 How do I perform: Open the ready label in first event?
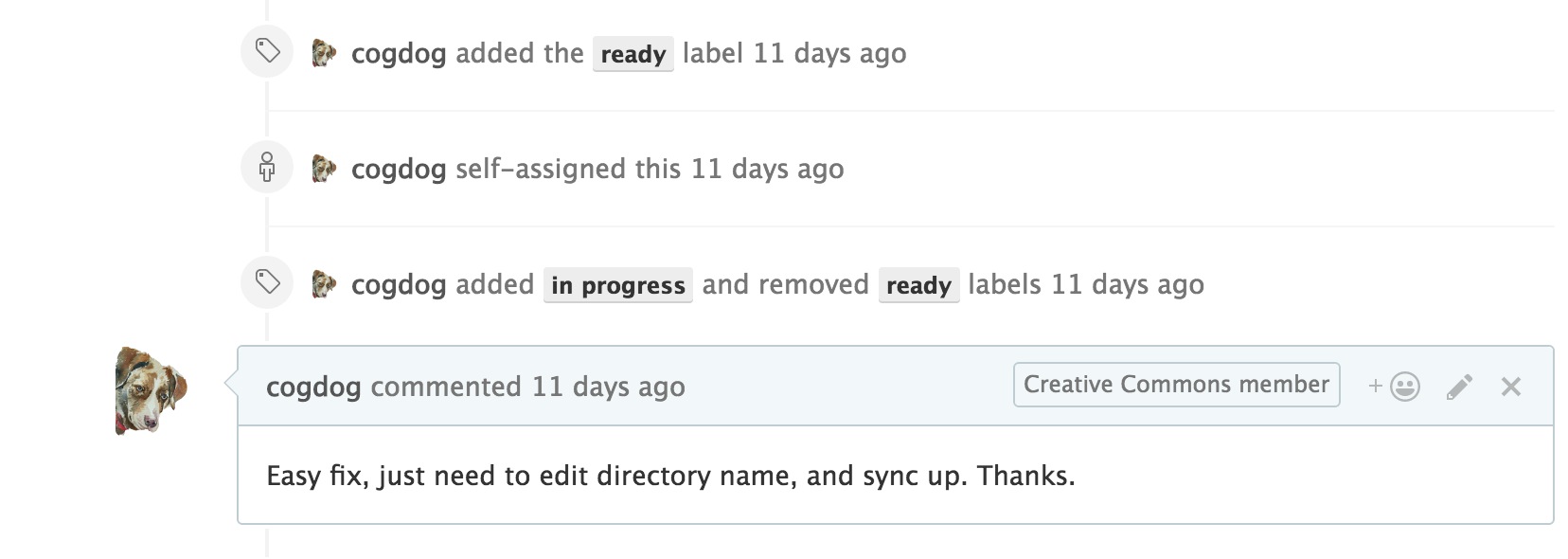pyautogui.click(x=633, y=54)
